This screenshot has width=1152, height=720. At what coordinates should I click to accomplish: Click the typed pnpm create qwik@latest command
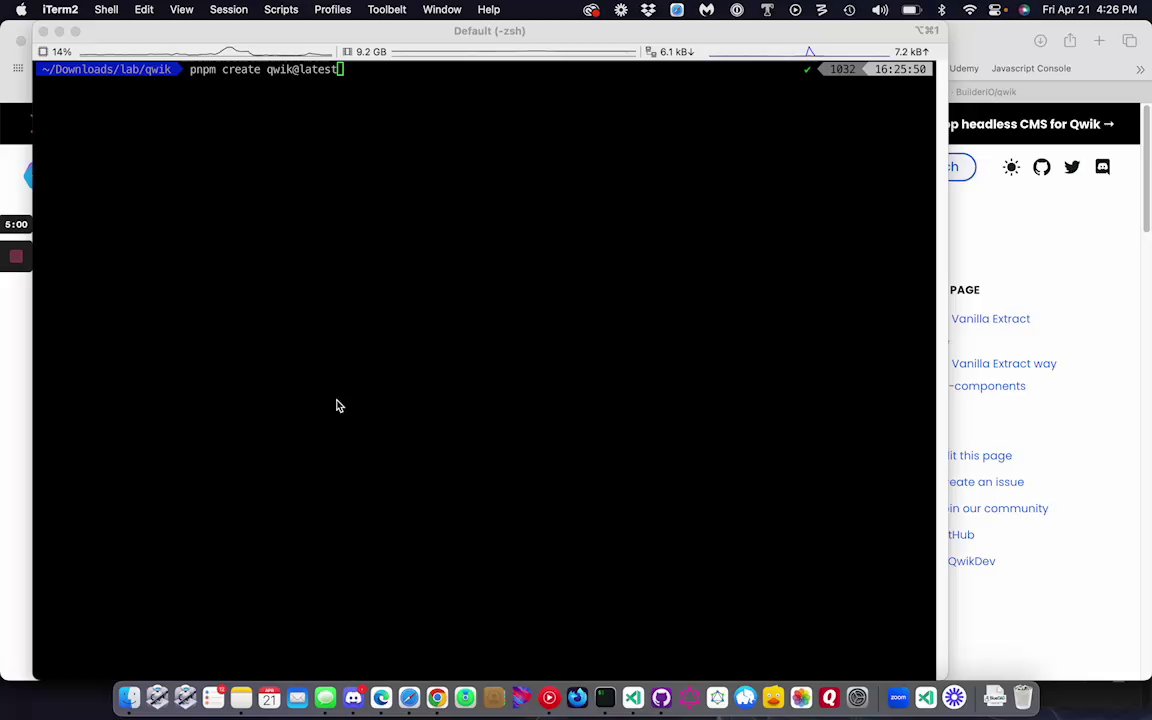coord(263,69)
